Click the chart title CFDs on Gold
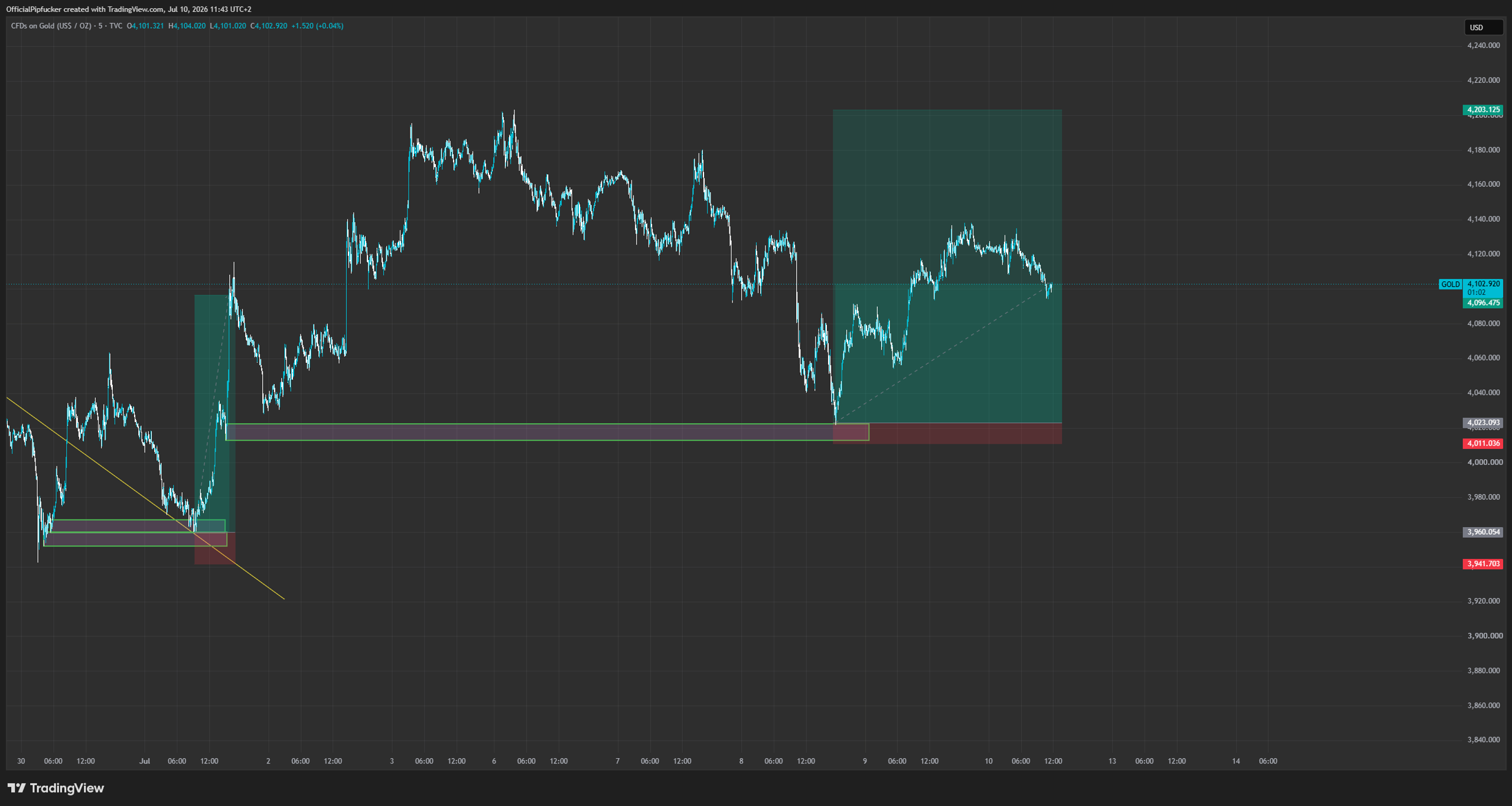1512x806 pixels. click(51, 26)
